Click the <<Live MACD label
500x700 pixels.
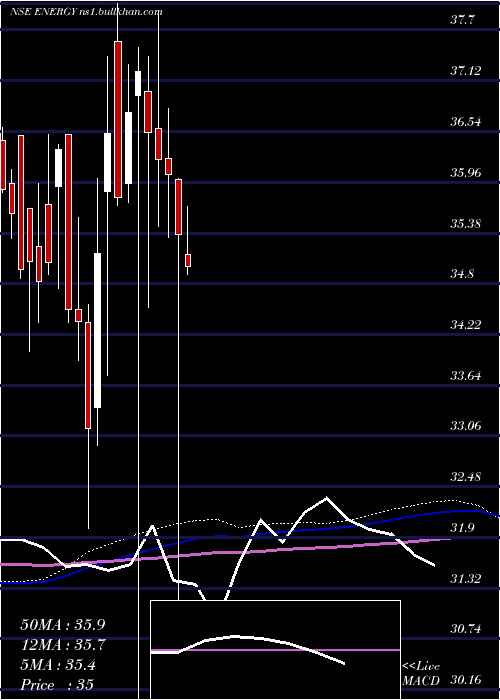point(421,674)
